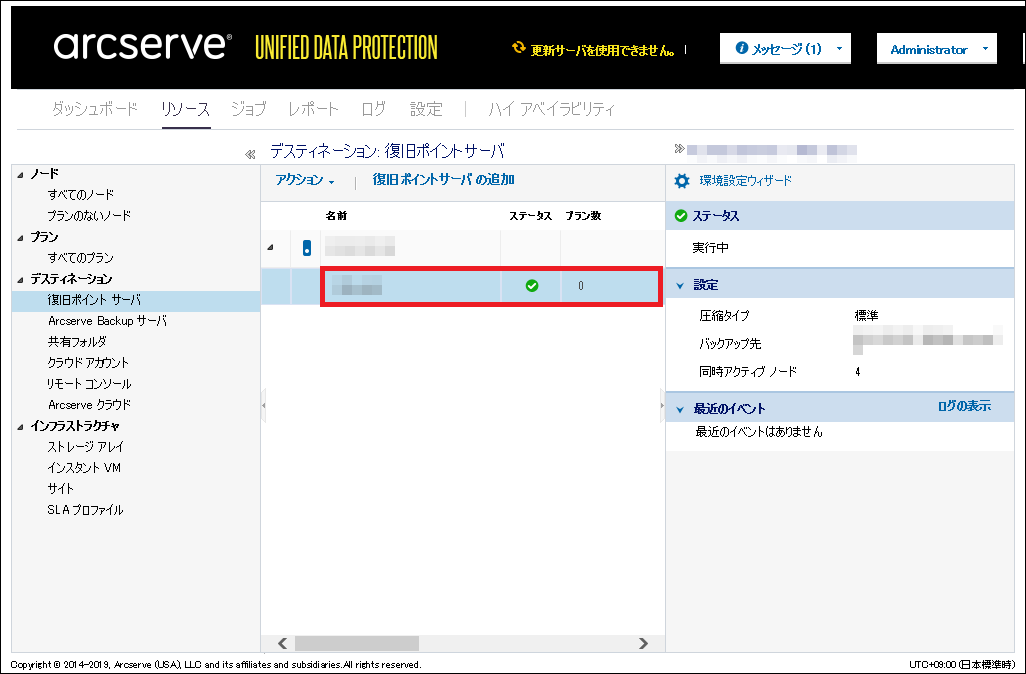Viewport: 1026px width, 674px height.
Task: Switch to the レポート tab
Action: [x=313, y=109]
